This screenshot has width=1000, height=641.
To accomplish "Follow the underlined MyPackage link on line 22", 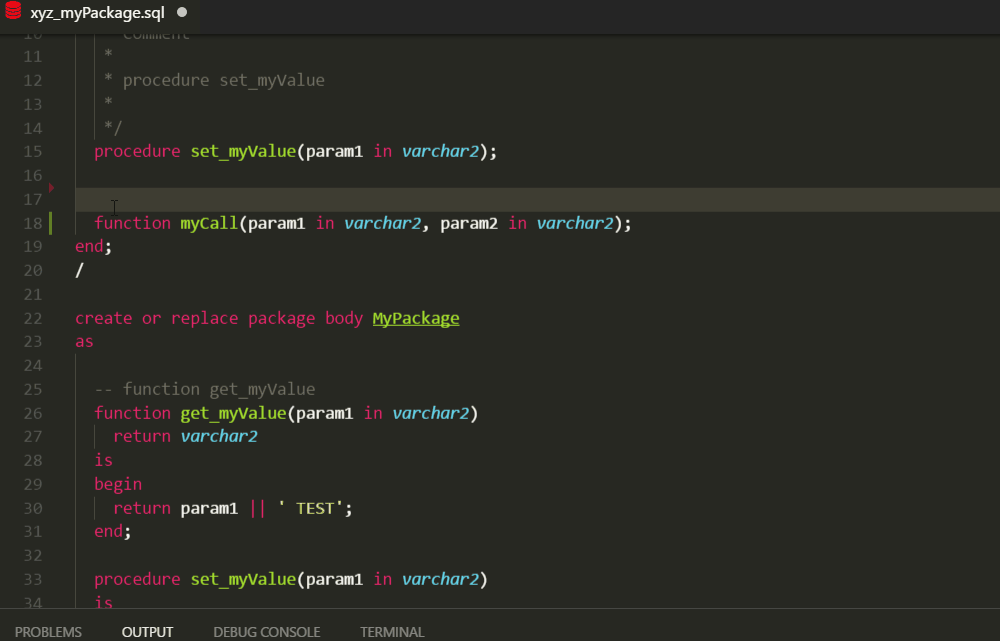I will [x=416, y=318].
